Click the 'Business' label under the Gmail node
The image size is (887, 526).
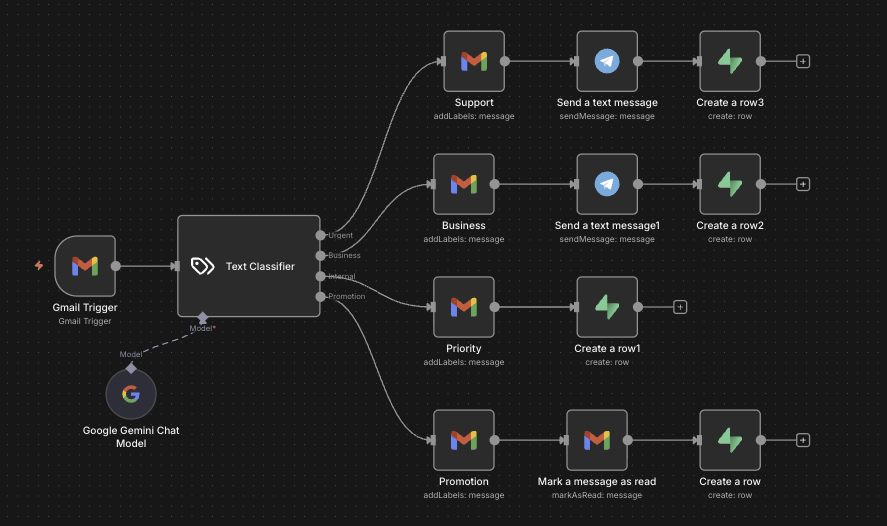(x=464, y=226)
